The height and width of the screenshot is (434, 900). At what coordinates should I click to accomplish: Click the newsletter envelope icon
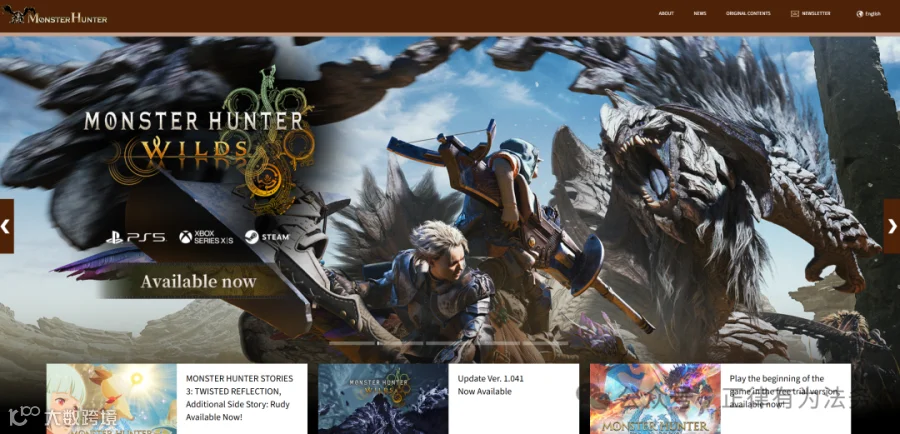794,13
